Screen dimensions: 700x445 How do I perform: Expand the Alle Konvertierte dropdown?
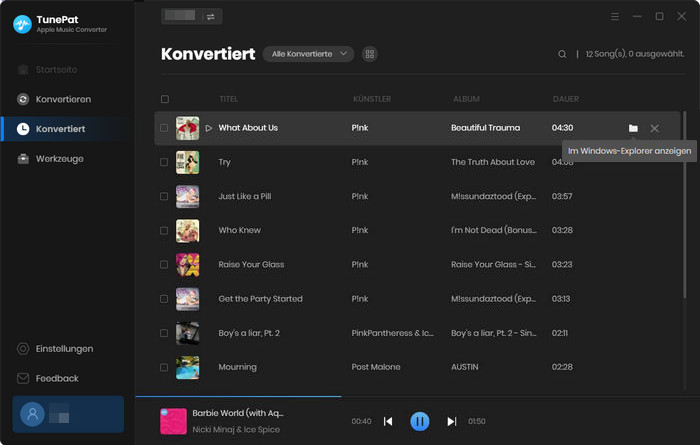(308, 54)
